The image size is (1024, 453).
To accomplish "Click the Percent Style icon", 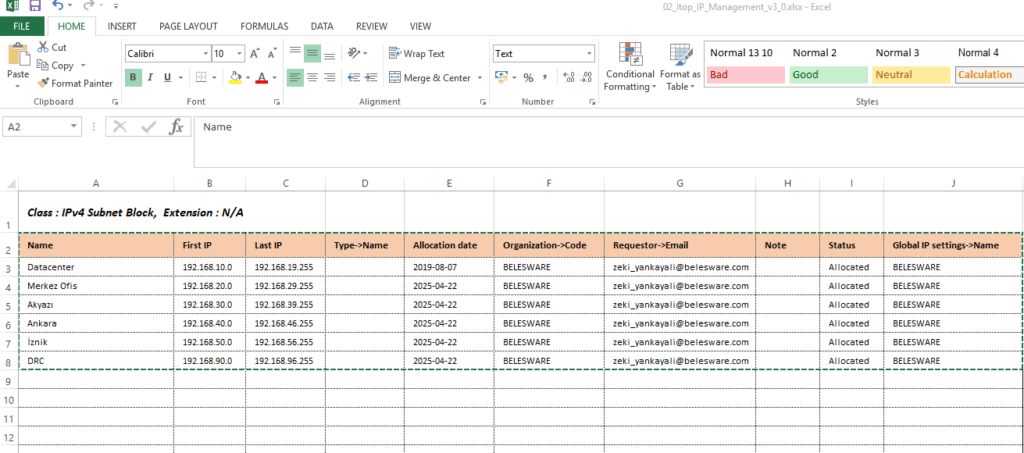I will click(x=528, y=77).
